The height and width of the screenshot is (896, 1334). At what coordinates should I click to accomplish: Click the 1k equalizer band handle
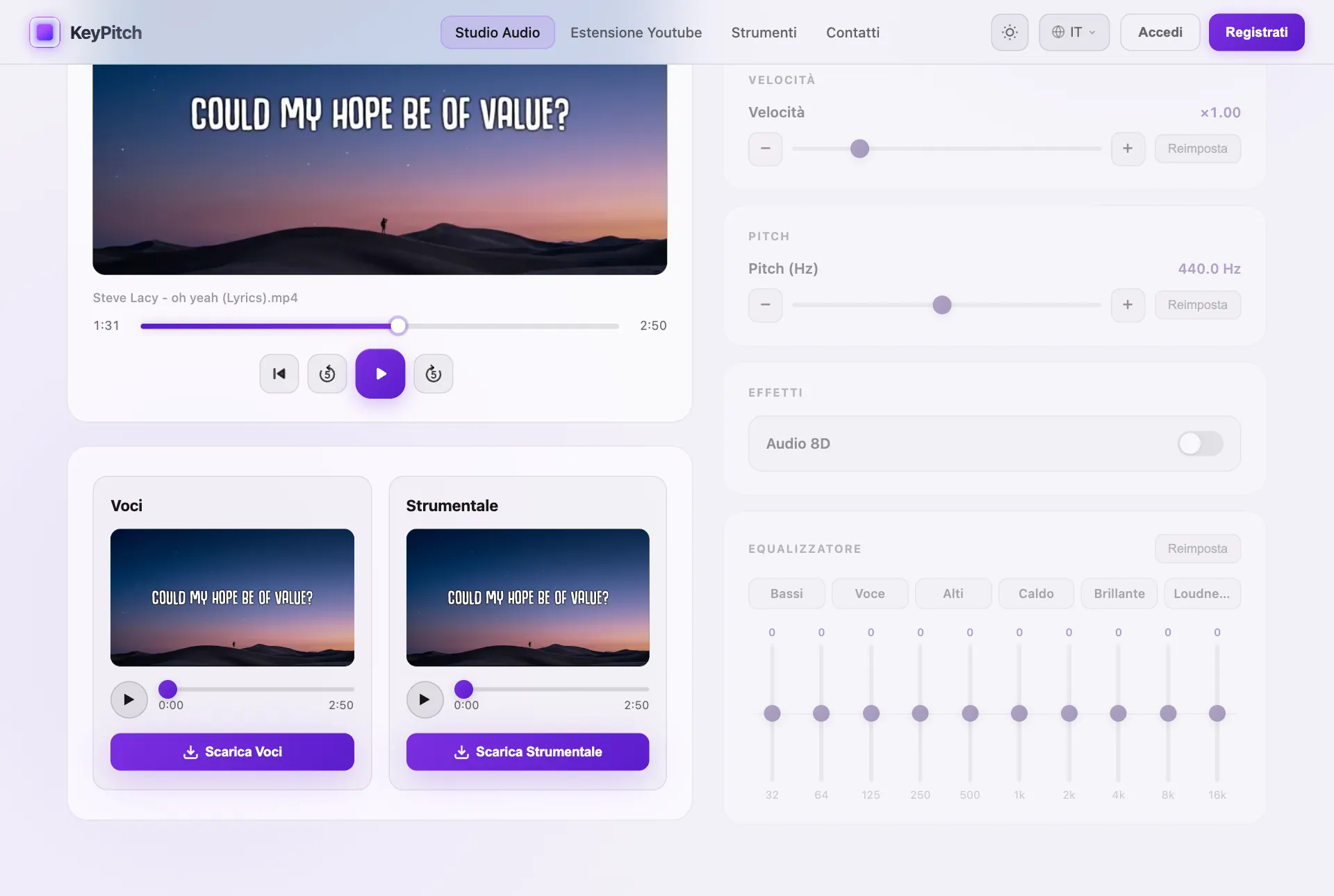click(x=1019, y=713)
